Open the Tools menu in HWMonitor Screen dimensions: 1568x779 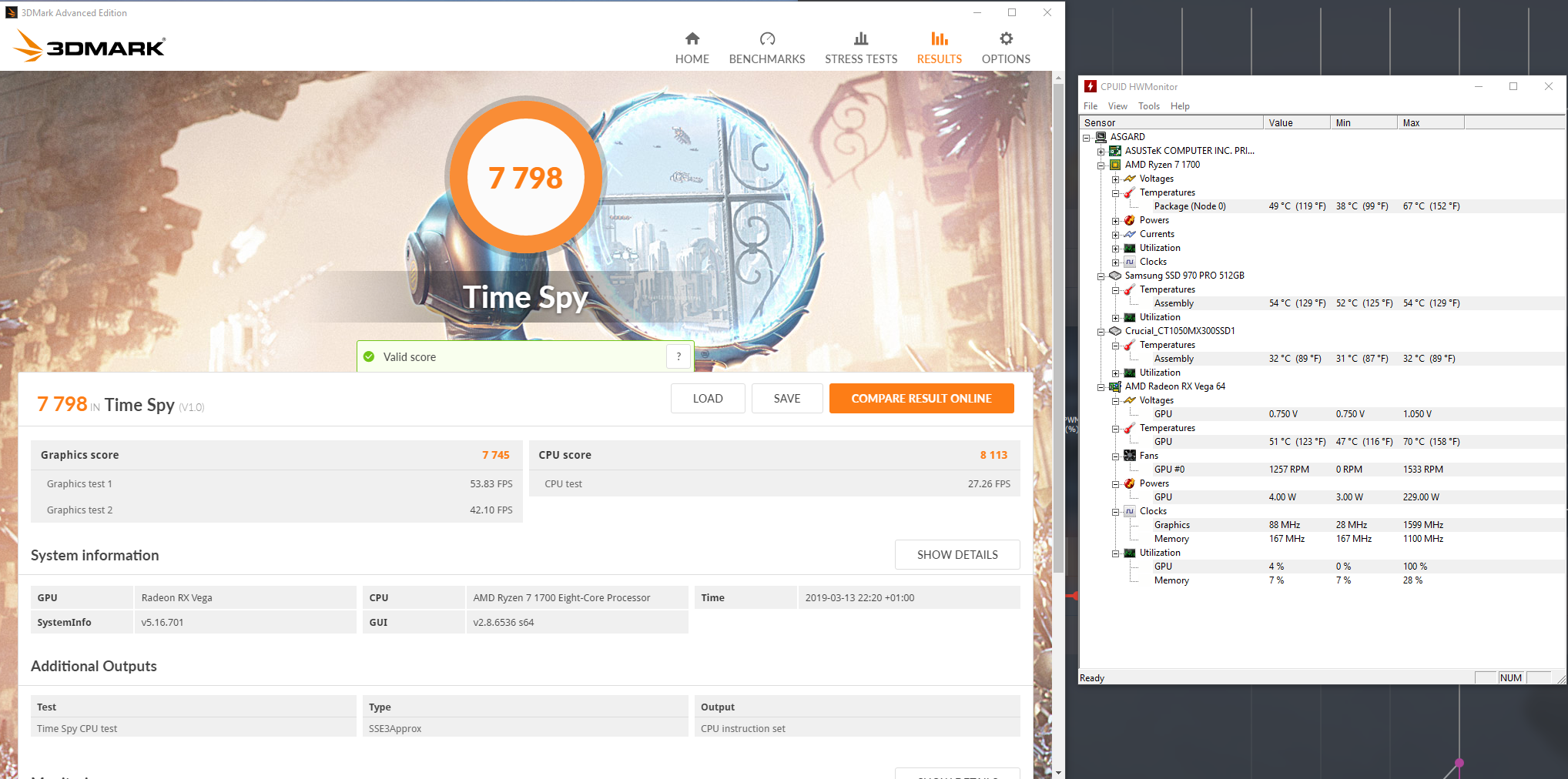[x=1149, y=106]
